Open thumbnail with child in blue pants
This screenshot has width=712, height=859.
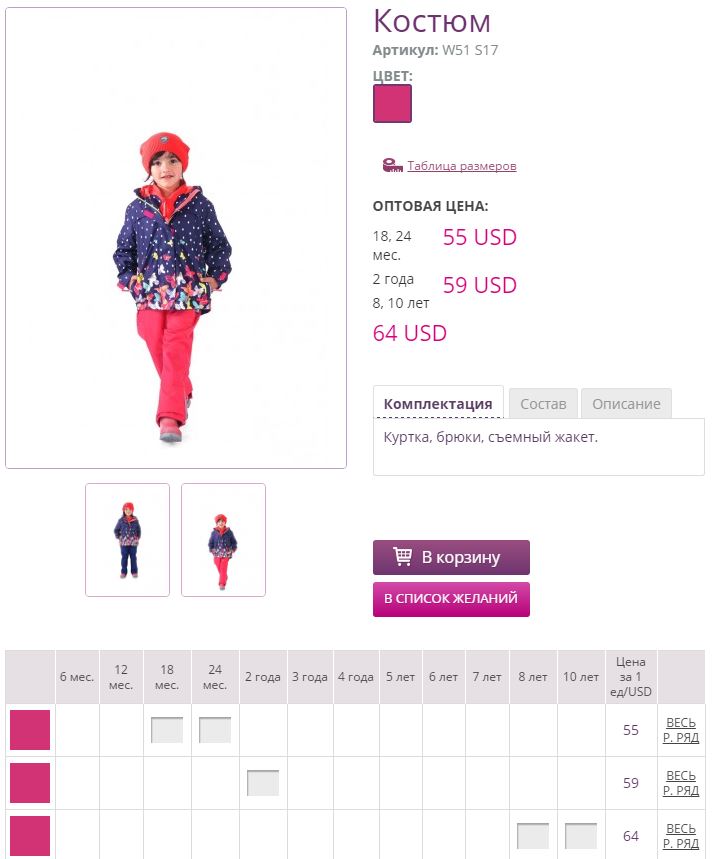click(128, 540)
